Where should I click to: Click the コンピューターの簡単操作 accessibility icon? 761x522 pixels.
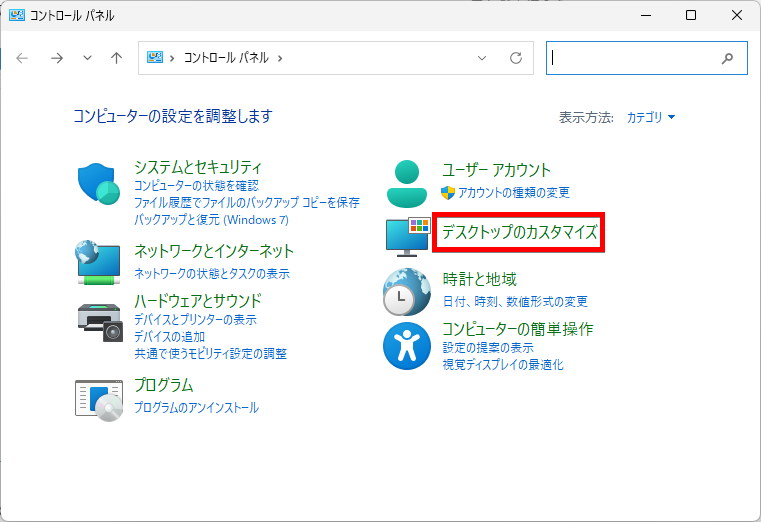[x=407, y=346]
